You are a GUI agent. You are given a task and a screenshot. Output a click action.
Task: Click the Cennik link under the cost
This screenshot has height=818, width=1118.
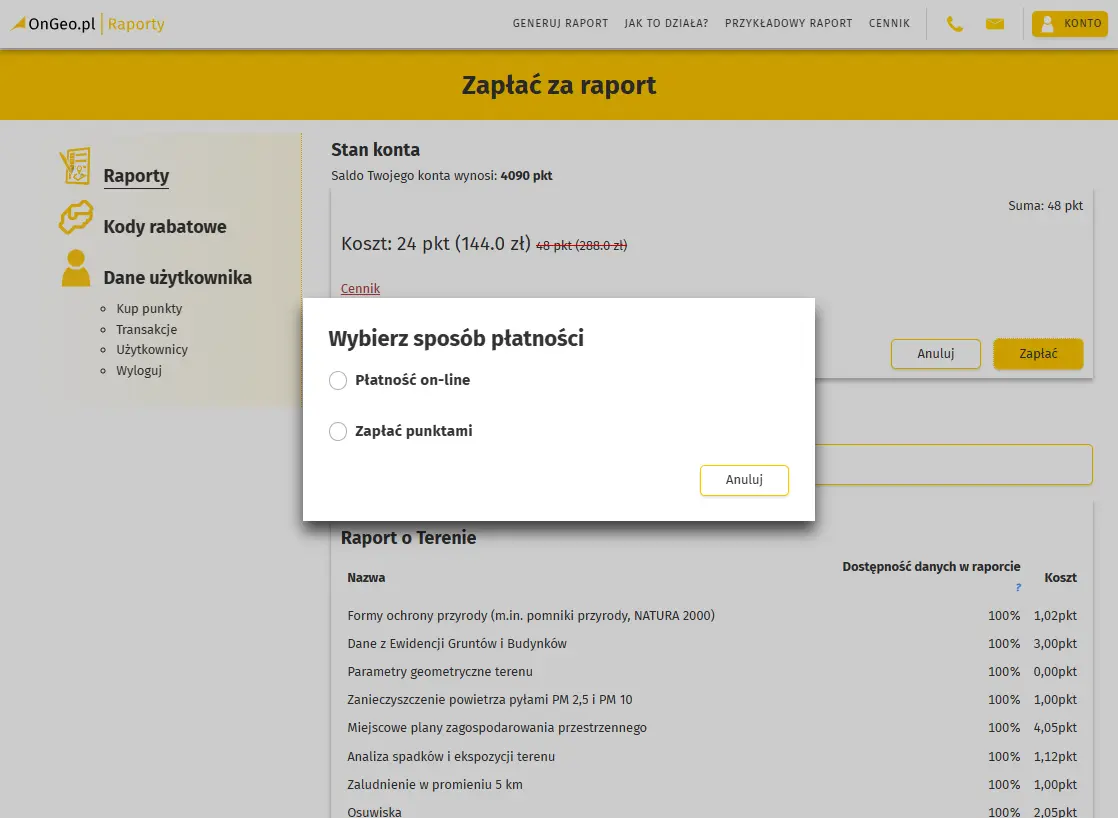tap(360, 289)
